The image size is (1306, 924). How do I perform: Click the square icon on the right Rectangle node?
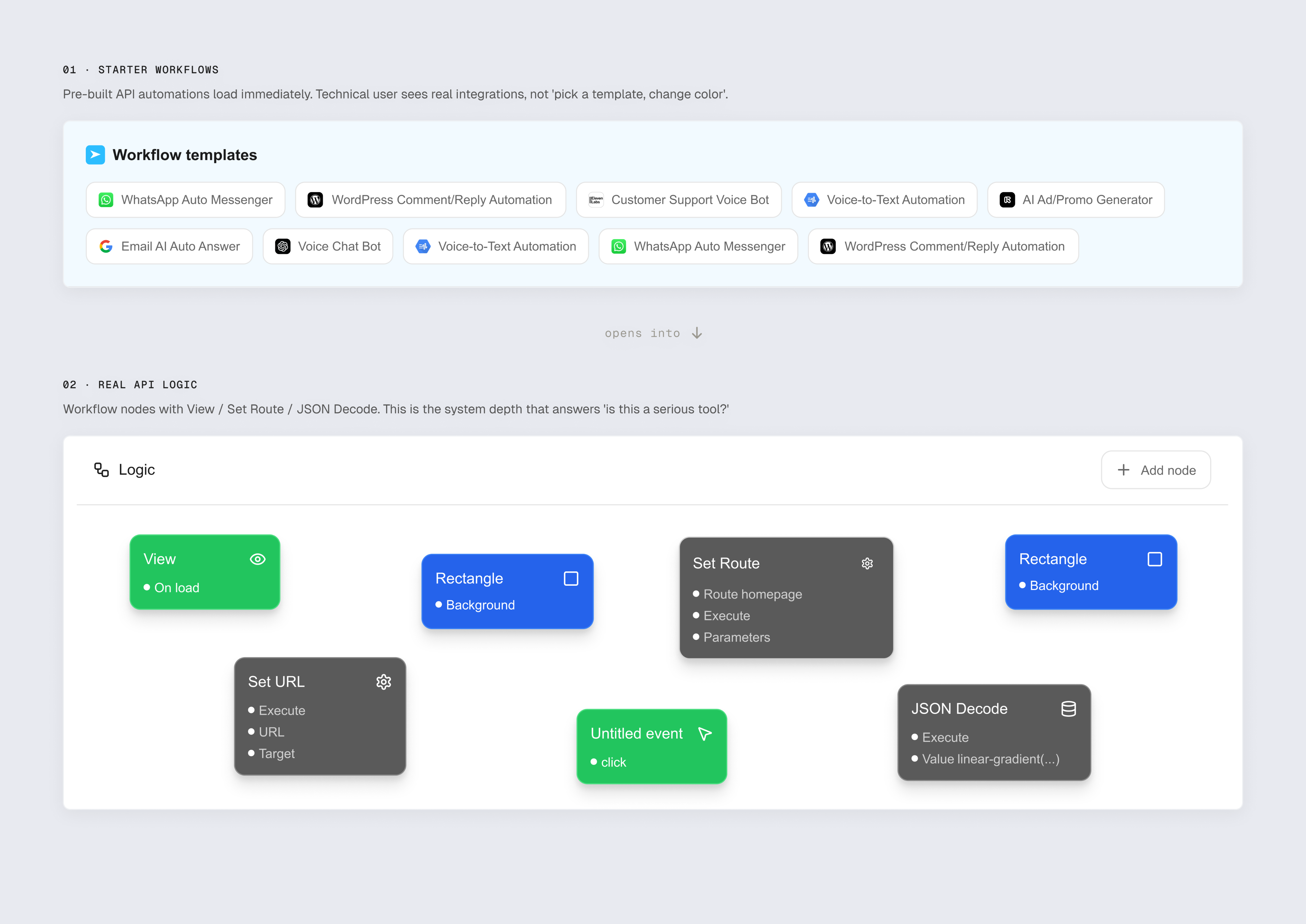click(1155, 559)
